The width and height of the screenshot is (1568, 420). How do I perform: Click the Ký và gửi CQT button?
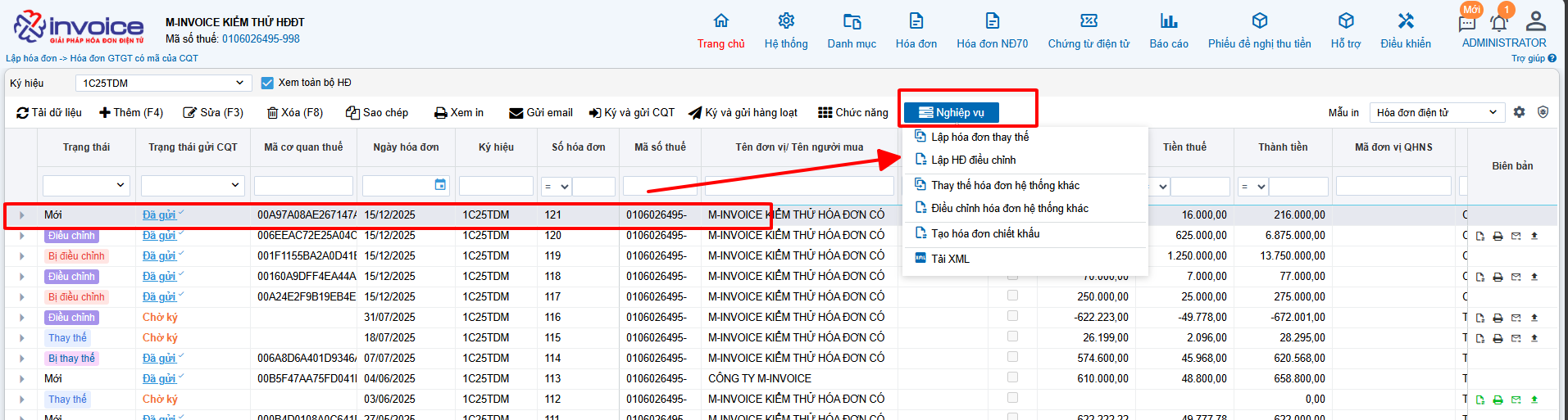pyautogui.click(x=631, y=113)
